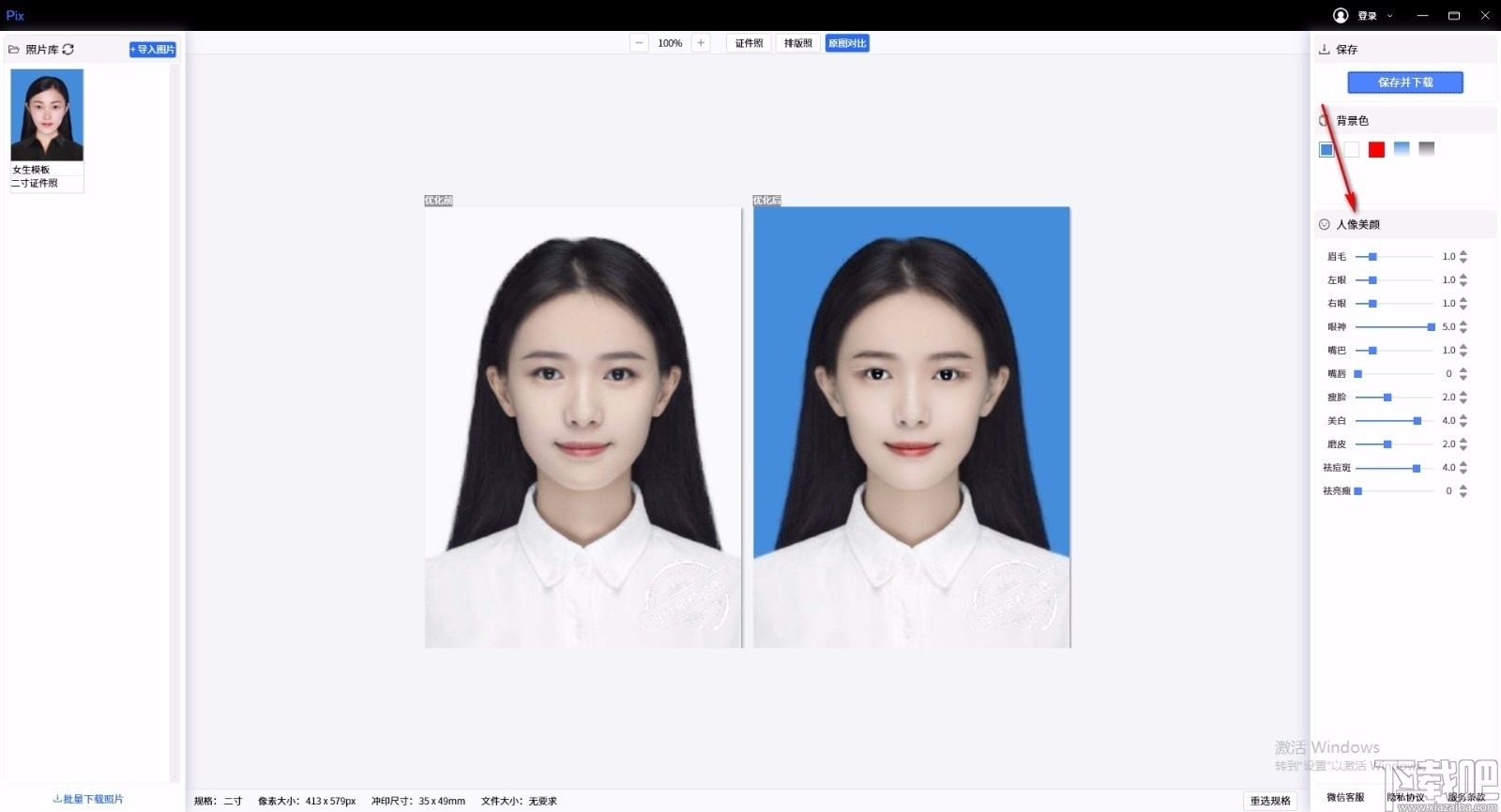Click the zoom out minus icon

coord(639,43)
